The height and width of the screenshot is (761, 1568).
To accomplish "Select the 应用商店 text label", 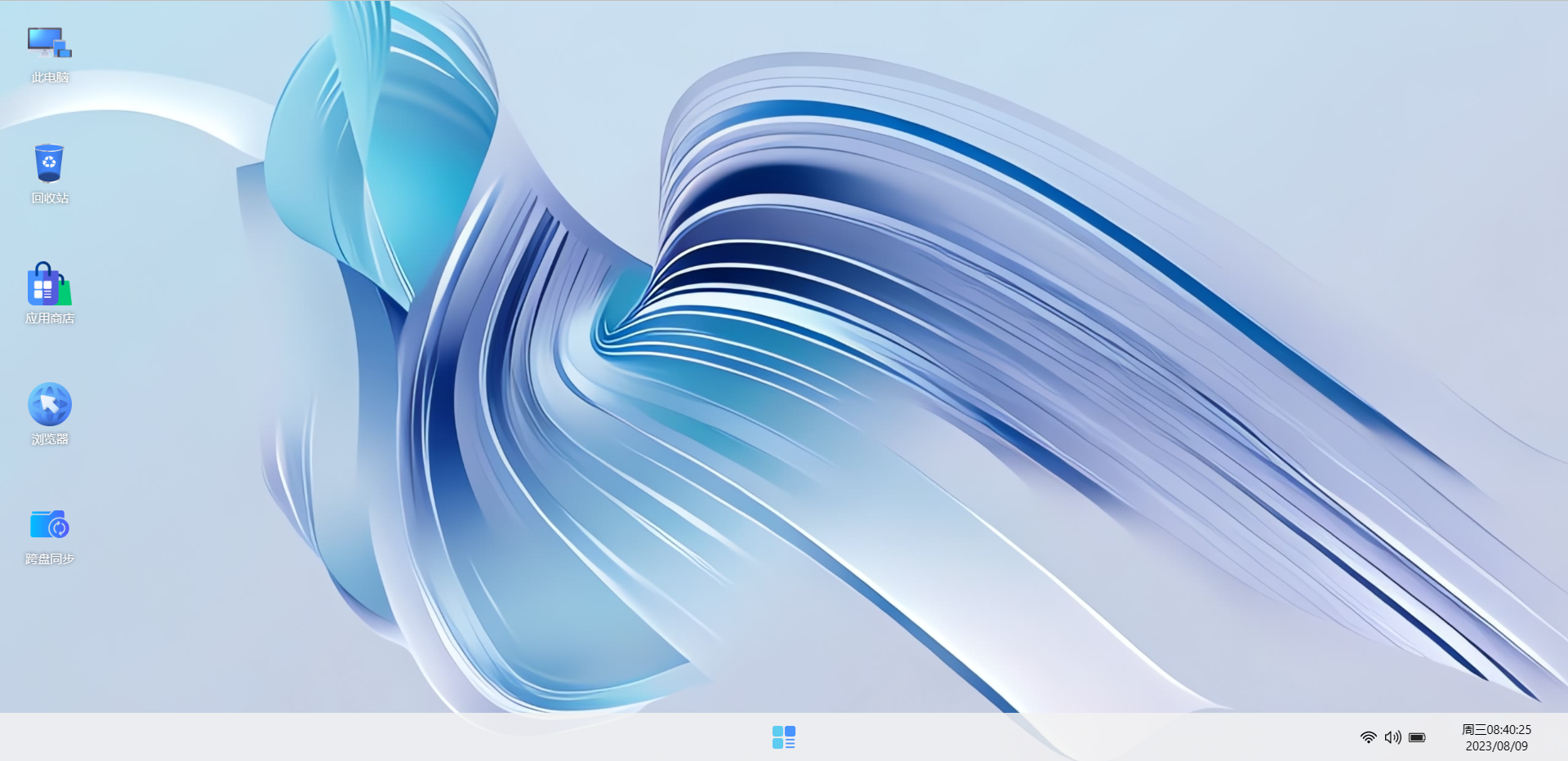I will [50, 318].
